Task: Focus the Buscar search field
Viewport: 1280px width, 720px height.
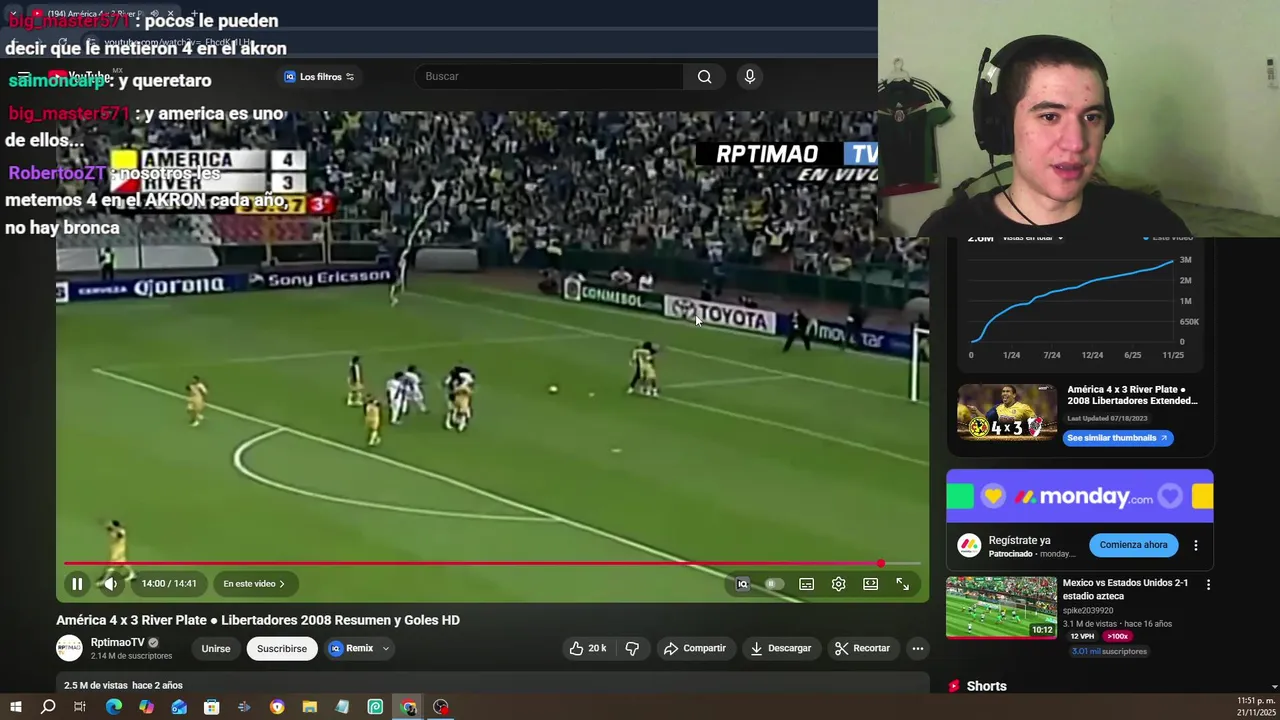Action: [x=550, y=77]
